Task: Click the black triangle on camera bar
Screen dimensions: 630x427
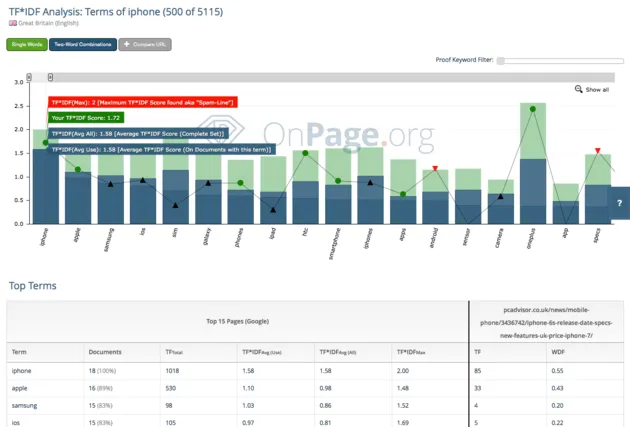Action: [500, 196]
